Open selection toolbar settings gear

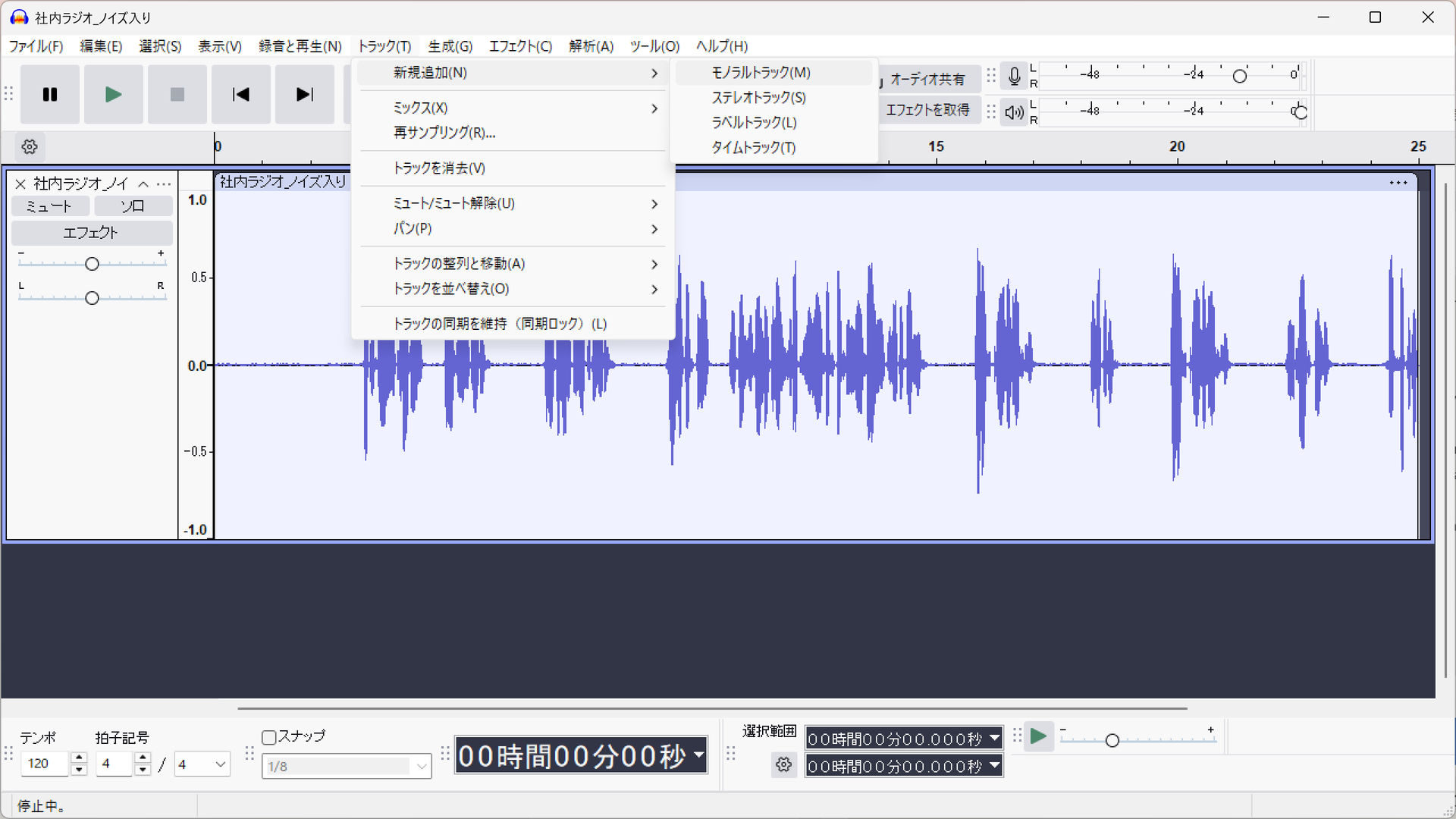784,764
